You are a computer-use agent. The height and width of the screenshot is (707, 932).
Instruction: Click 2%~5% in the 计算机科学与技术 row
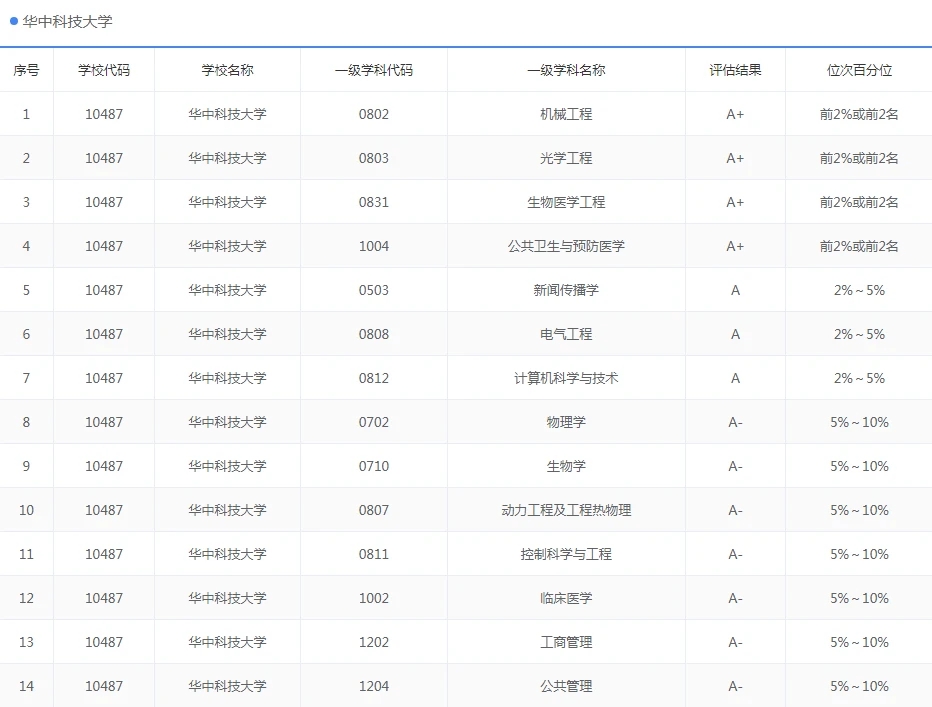[859, 378]
